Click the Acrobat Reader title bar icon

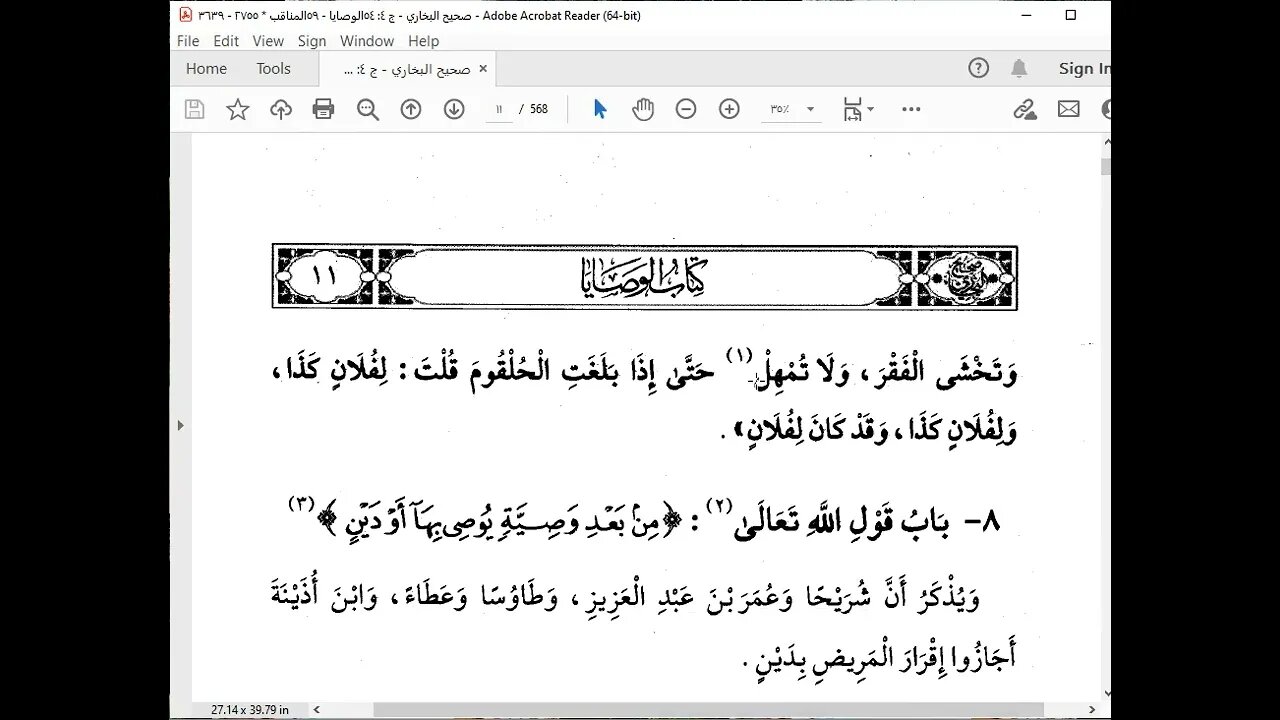coord(186,15)
